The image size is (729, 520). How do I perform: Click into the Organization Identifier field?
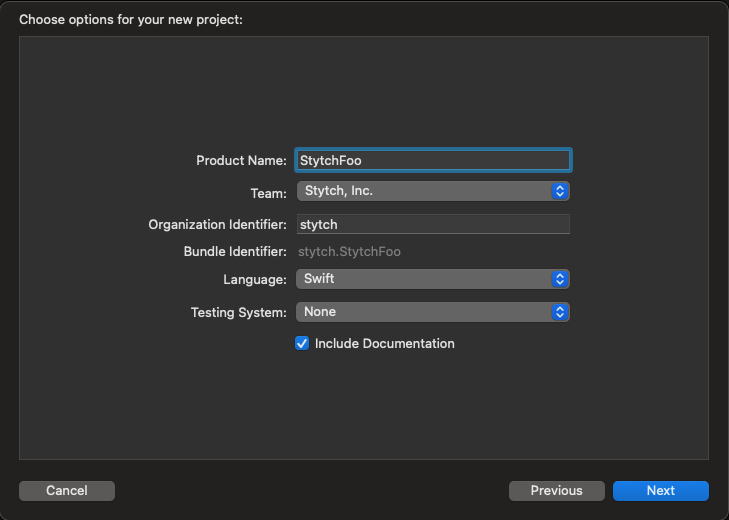(x=432, y=224)
